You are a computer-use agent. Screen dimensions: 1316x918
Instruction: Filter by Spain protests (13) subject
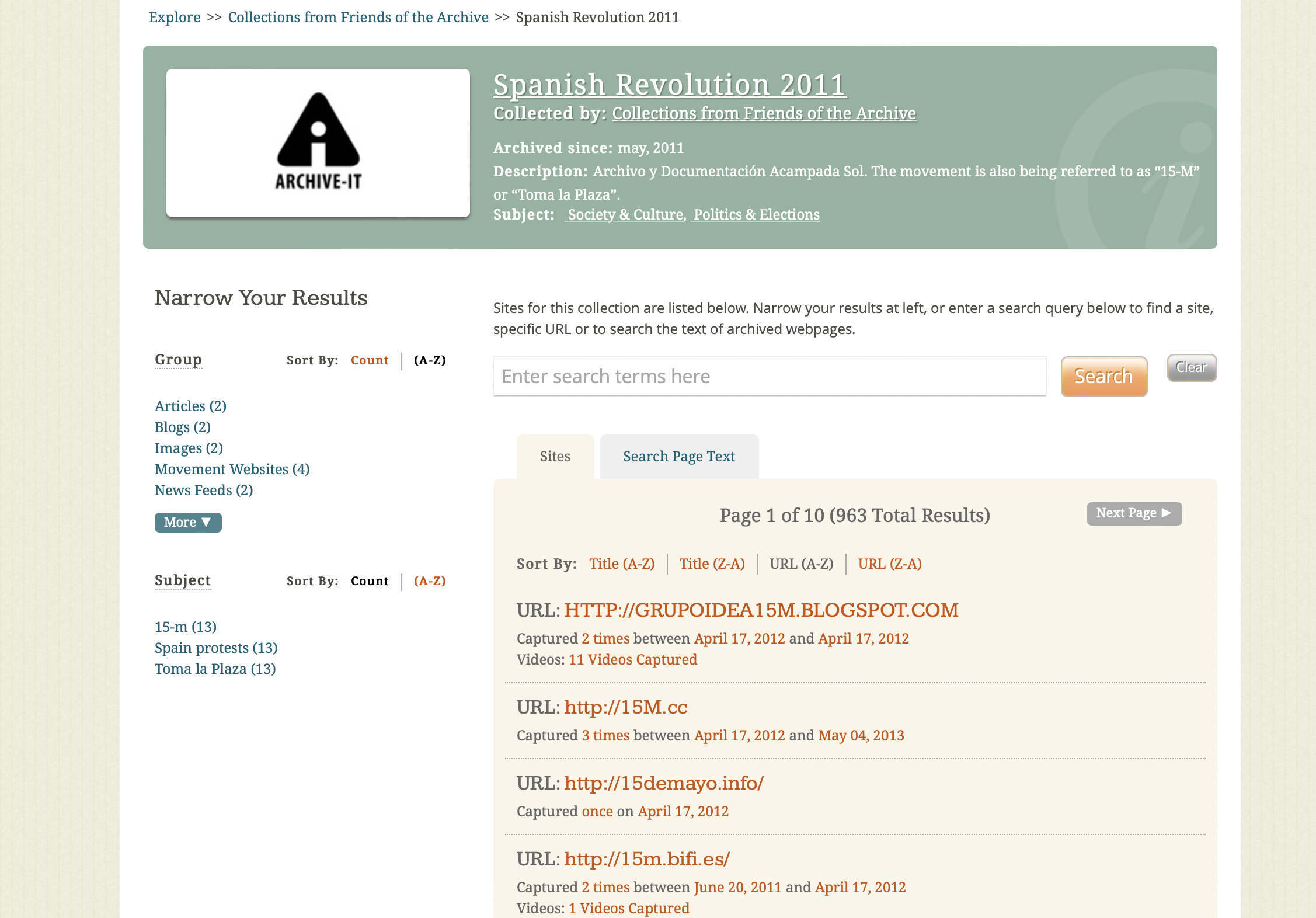point(216,648)
